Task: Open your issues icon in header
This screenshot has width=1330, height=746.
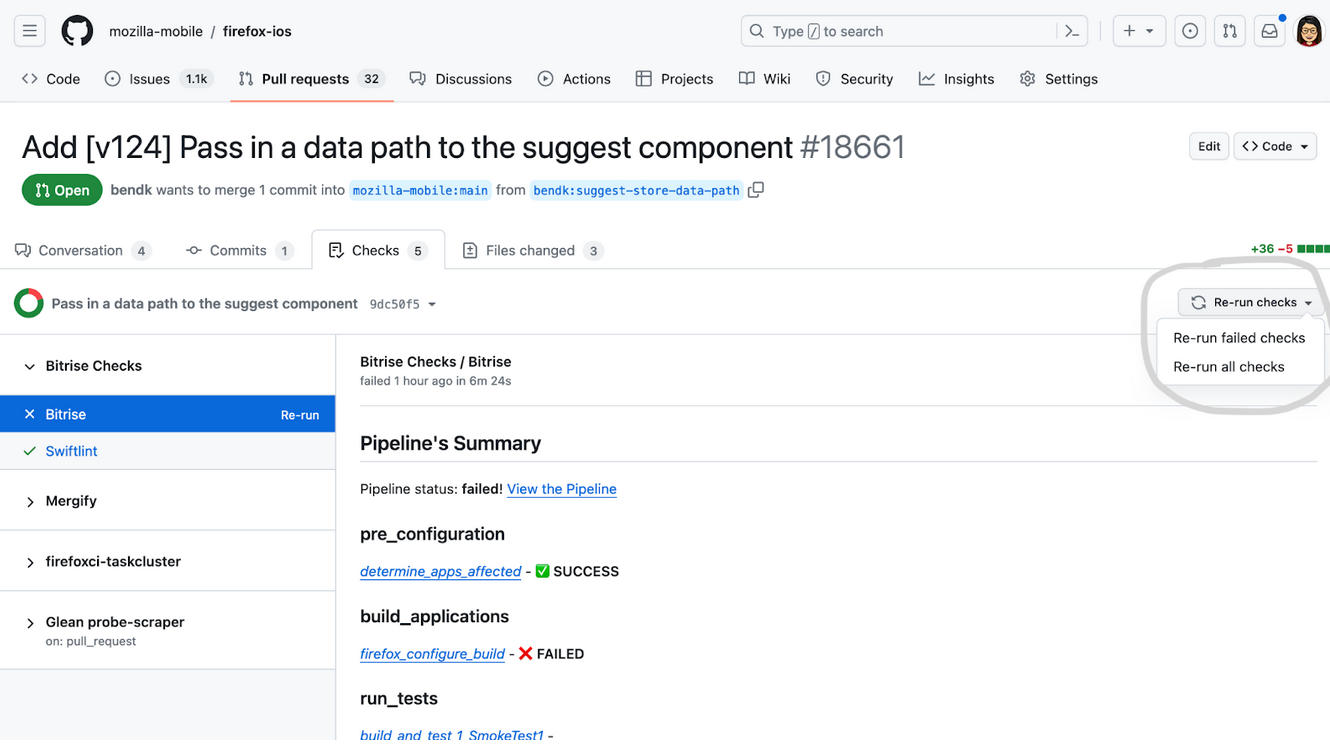Action: coord(1190,31)
